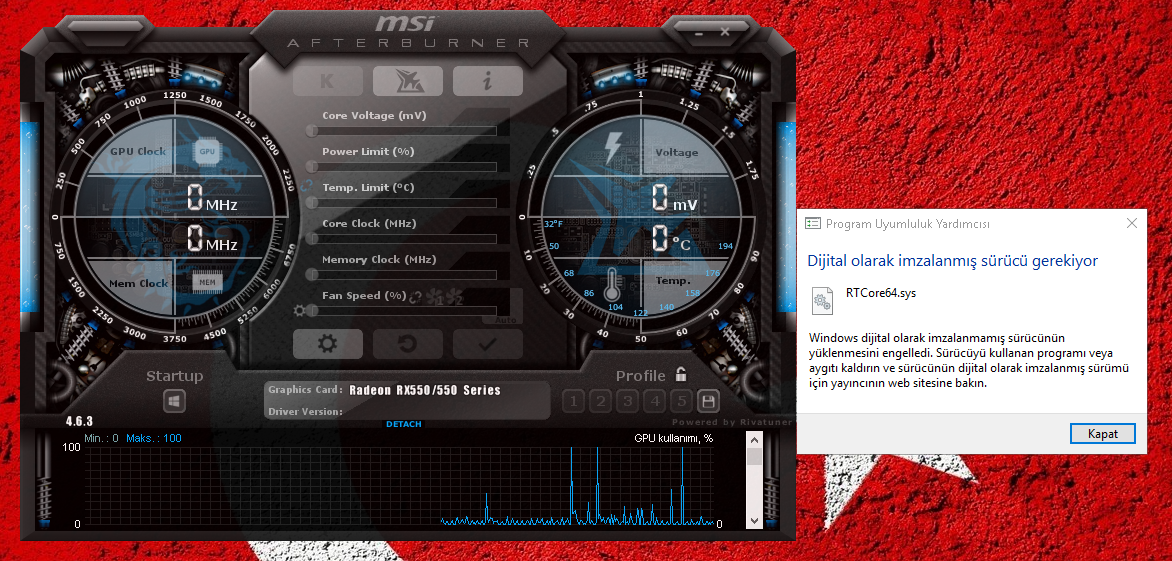Image resolution: width=1172 pixels, height=561 pixels.
Task: Open the information i button
Action: (x=487, y=81)
